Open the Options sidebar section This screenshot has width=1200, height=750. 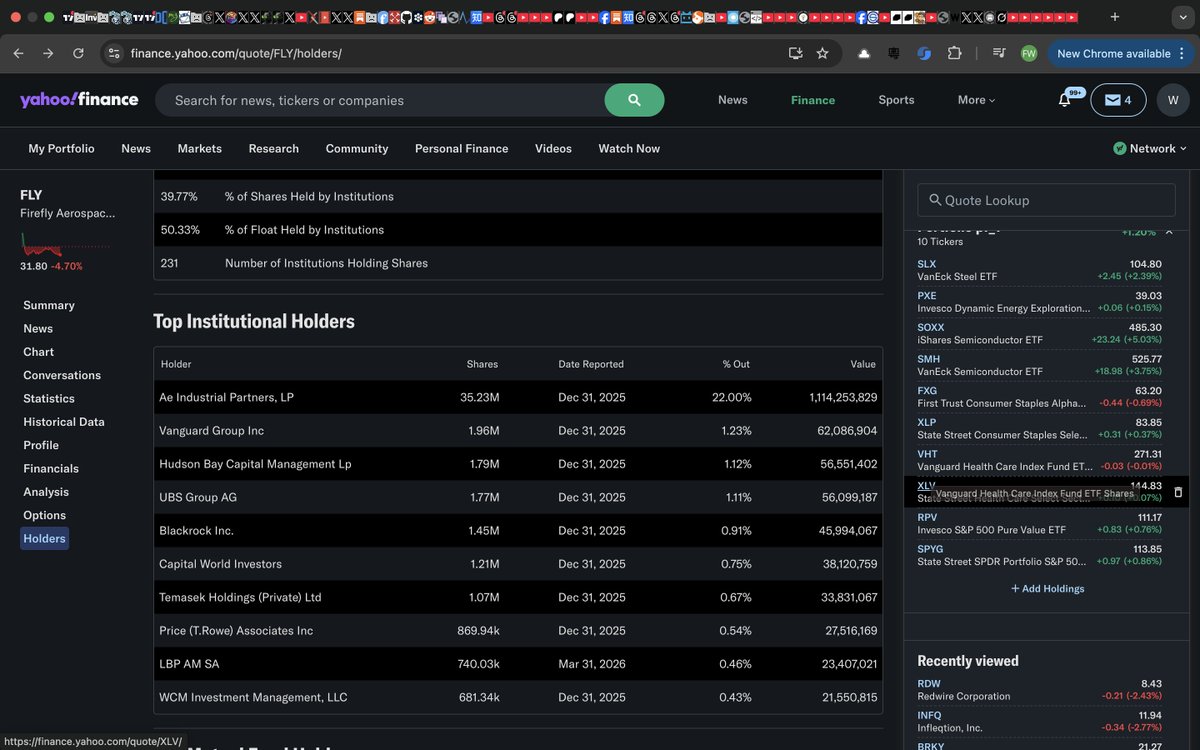pyautogui.click(x=45, y=515)
